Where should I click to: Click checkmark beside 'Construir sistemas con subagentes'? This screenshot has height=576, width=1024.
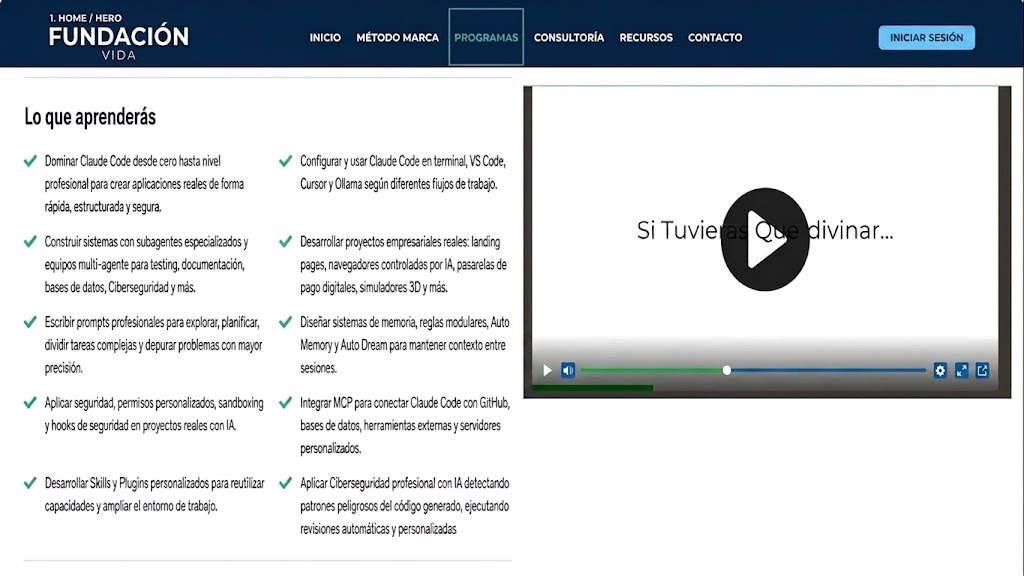pos(30,242)
